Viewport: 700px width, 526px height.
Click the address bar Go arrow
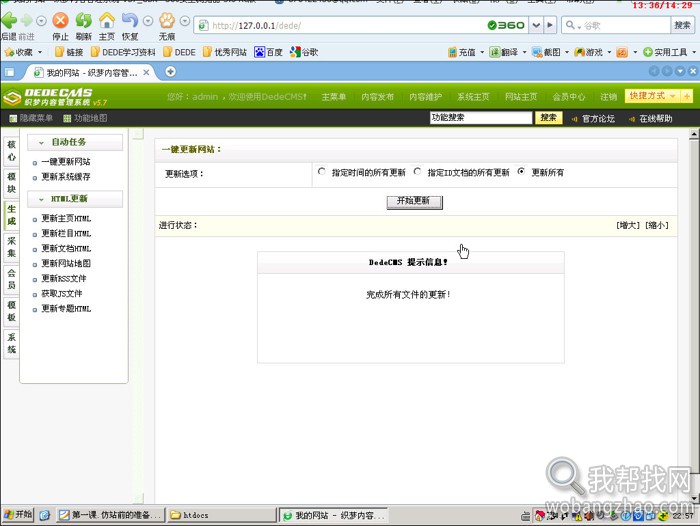pos(550,25)
